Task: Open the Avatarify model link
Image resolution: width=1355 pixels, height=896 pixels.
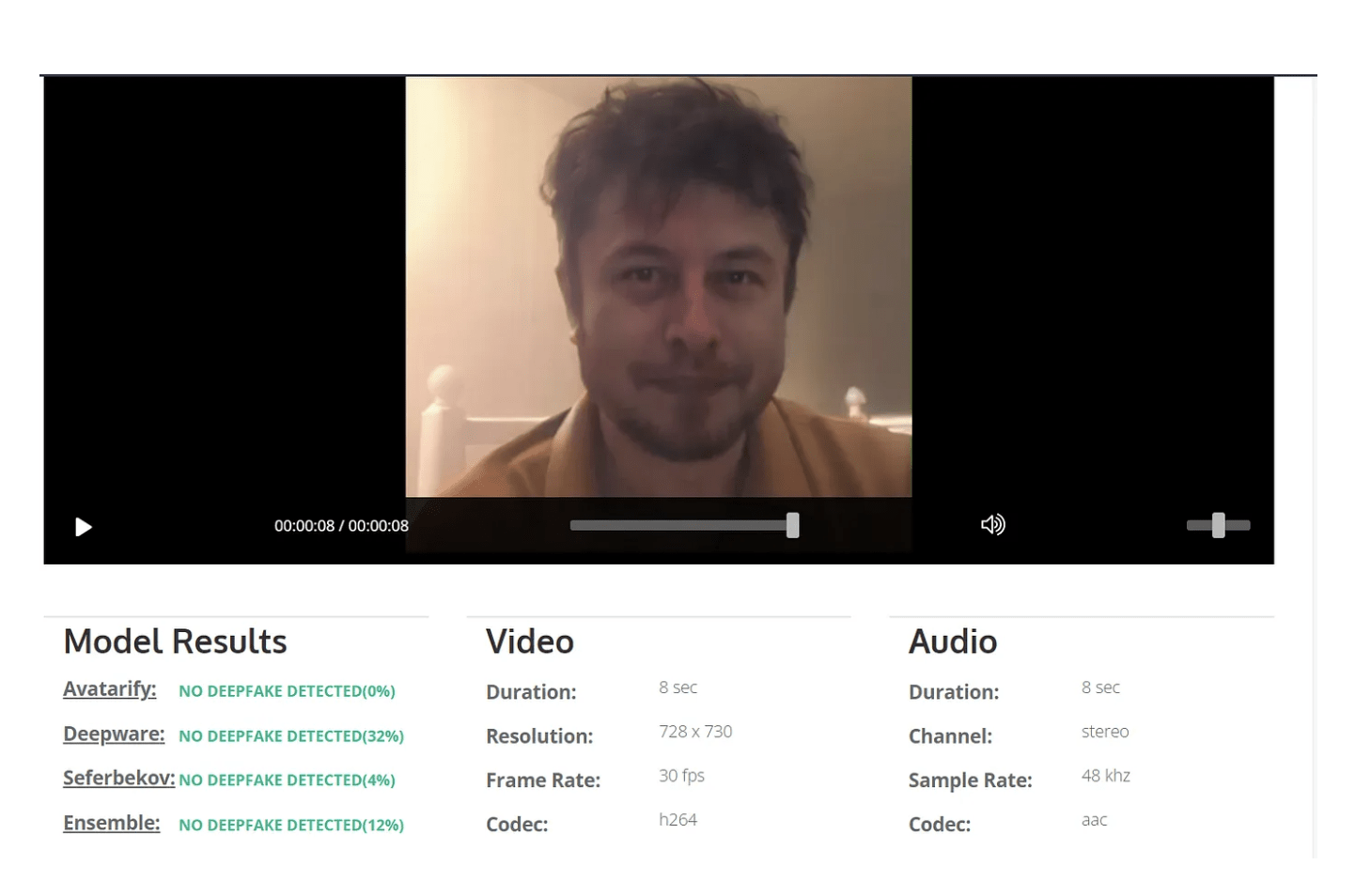Action: tap(109, 689)
